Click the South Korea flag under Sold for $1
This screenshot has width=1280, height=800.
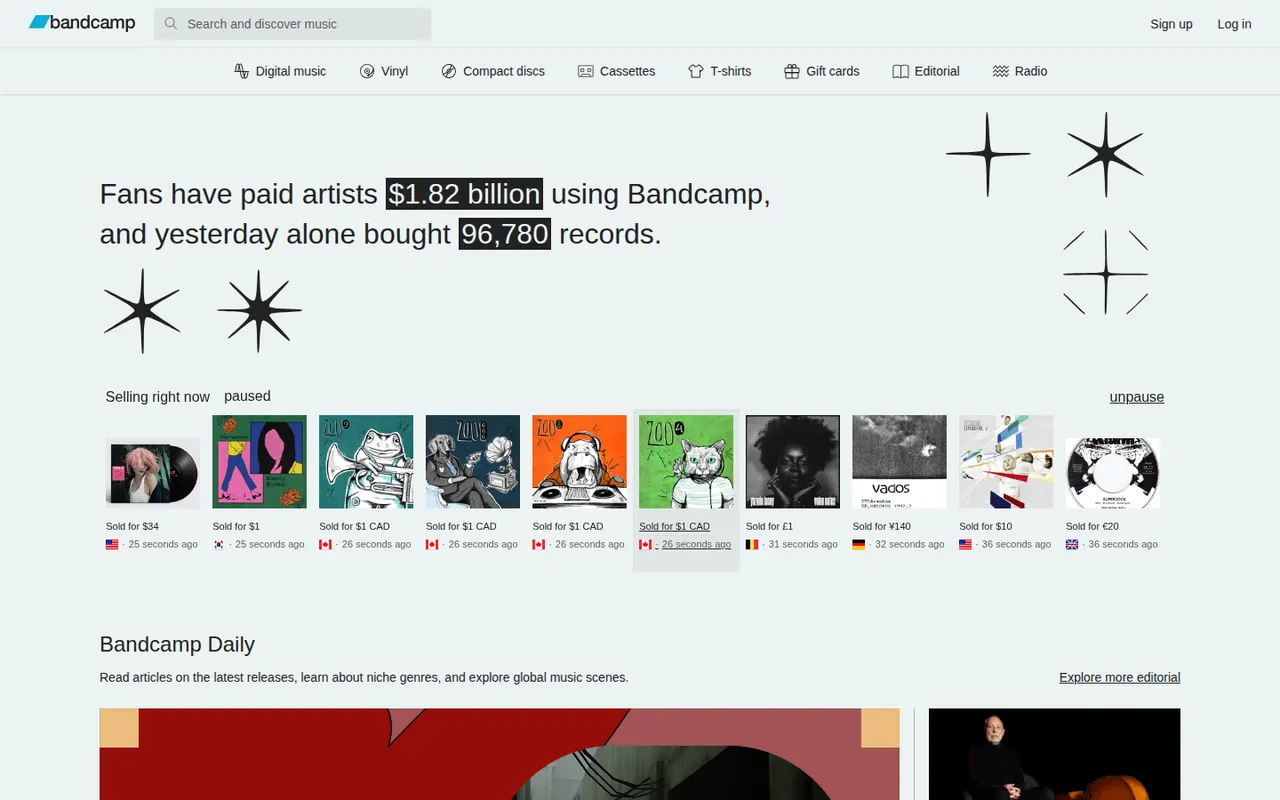(x=219, y=545)
